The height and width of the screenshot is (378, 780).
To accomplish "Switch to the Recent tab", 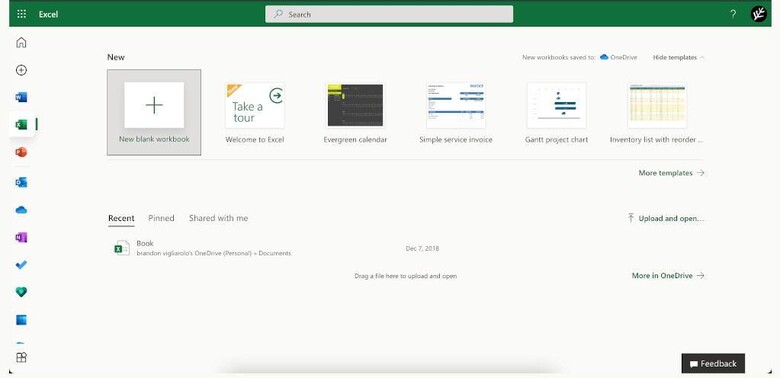I will pyautogui.click(x=121, y=218).
